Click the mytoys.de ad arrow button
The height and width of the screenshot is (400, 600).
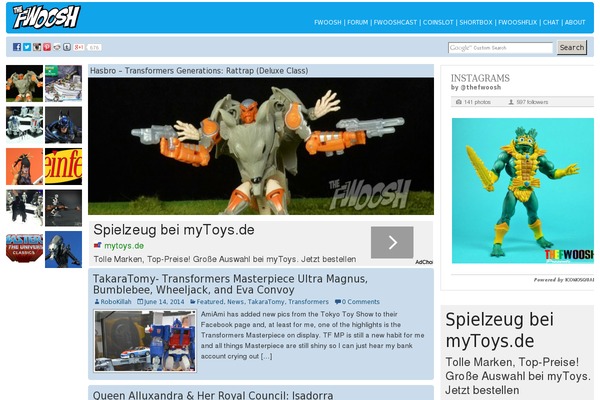coord(392,242)
